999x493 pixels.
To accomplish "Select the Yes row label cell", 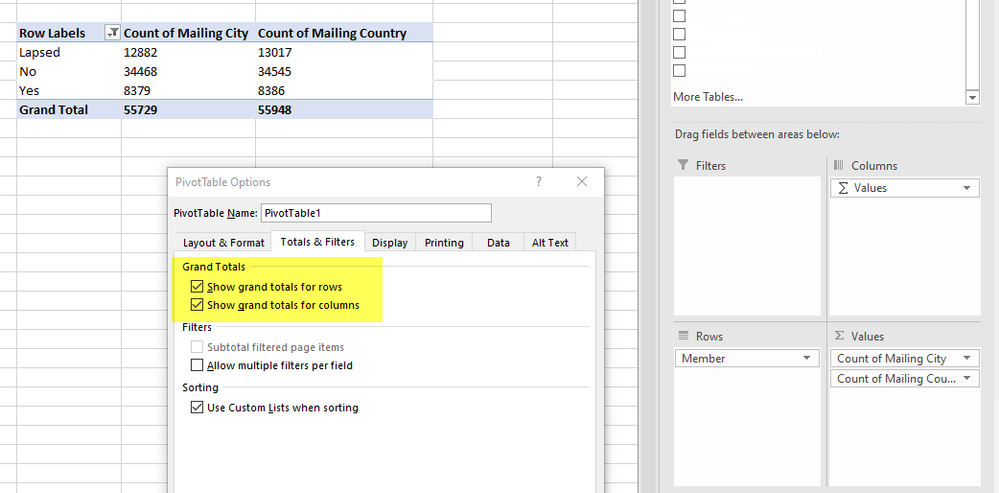I will [69, 90].
